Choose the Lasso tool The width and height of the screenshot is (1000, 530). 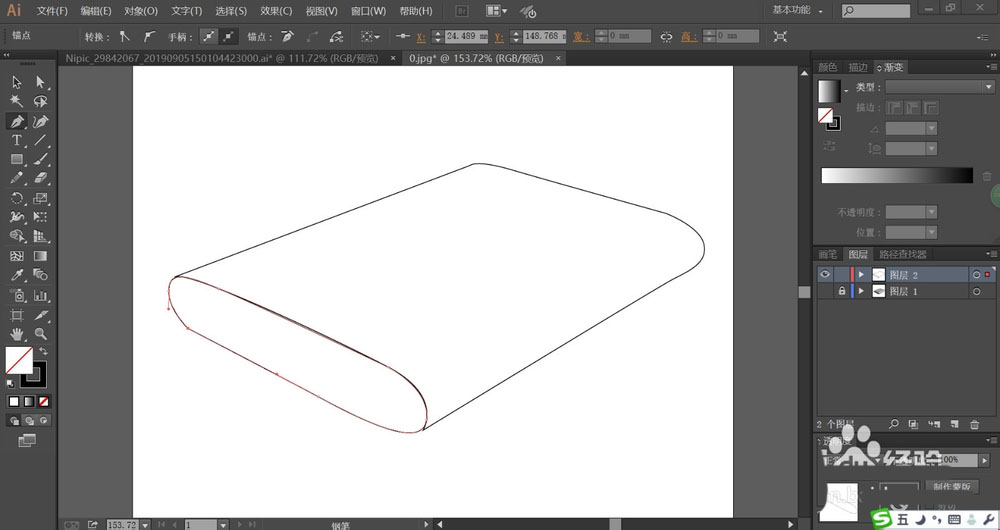pyautogui.click(x=41, y=101)
